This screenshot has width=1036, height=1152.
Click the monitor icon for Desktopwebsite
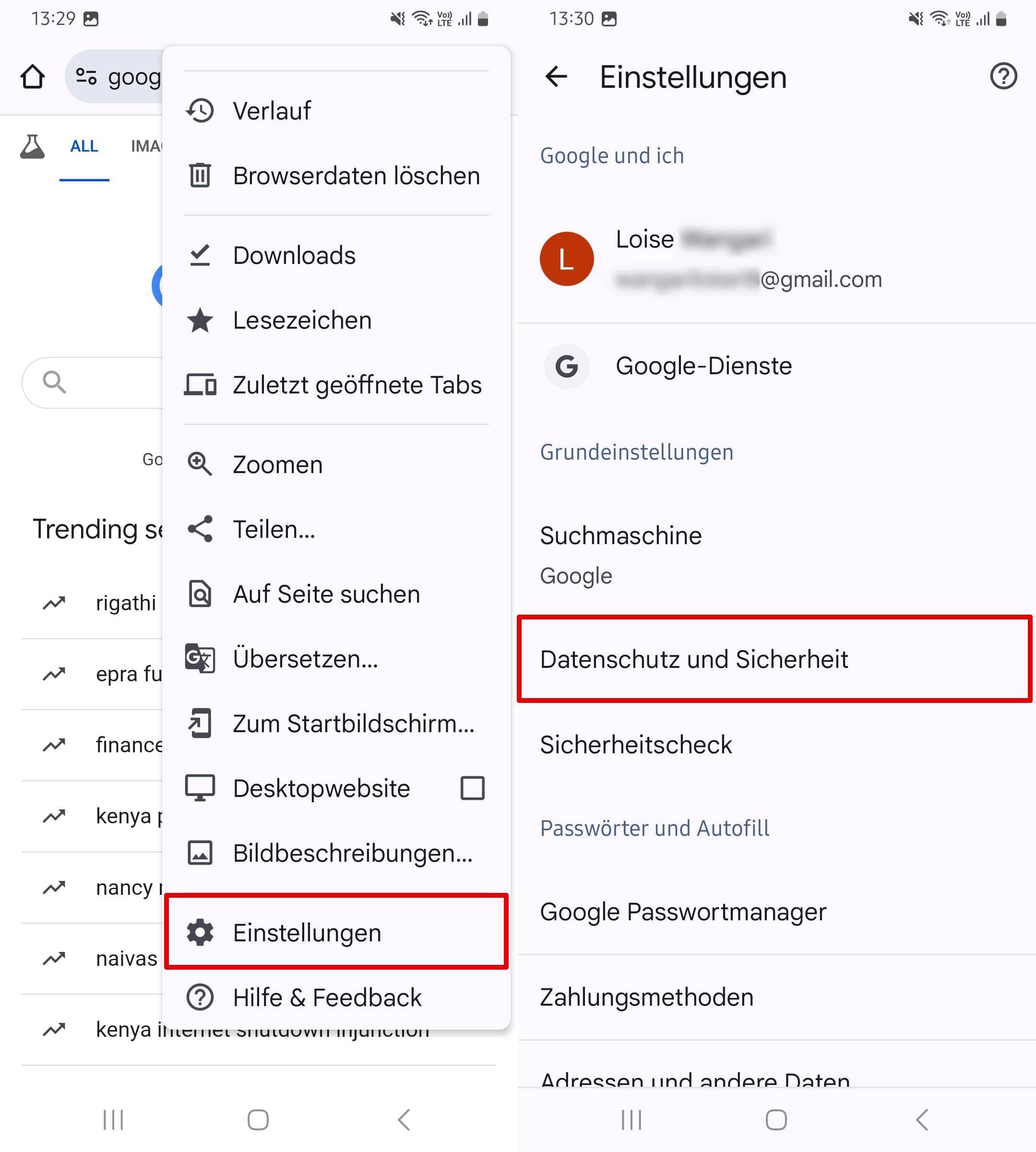click(200, 788)
